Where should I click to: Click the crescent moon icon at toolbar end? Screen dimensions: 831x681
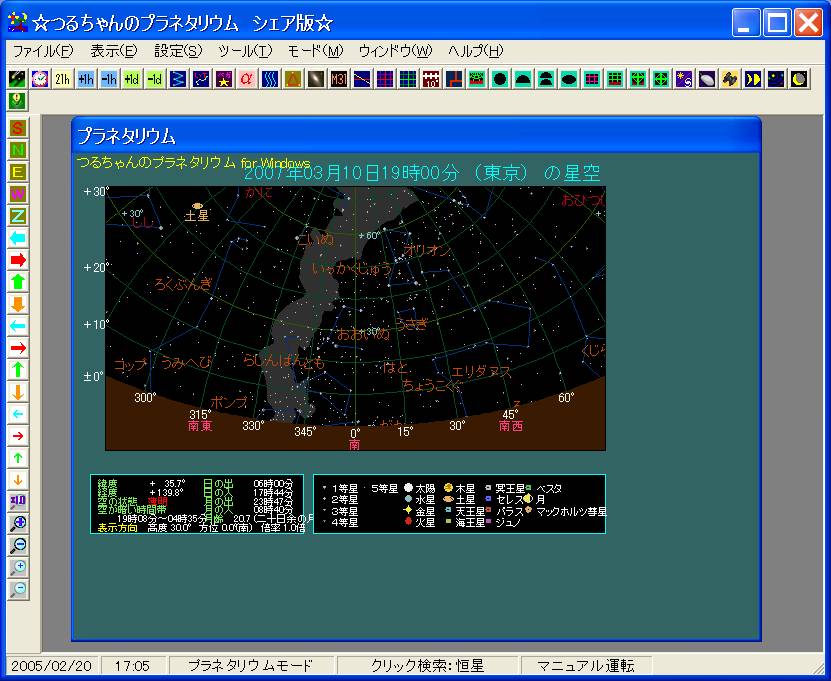click(798, 79)
